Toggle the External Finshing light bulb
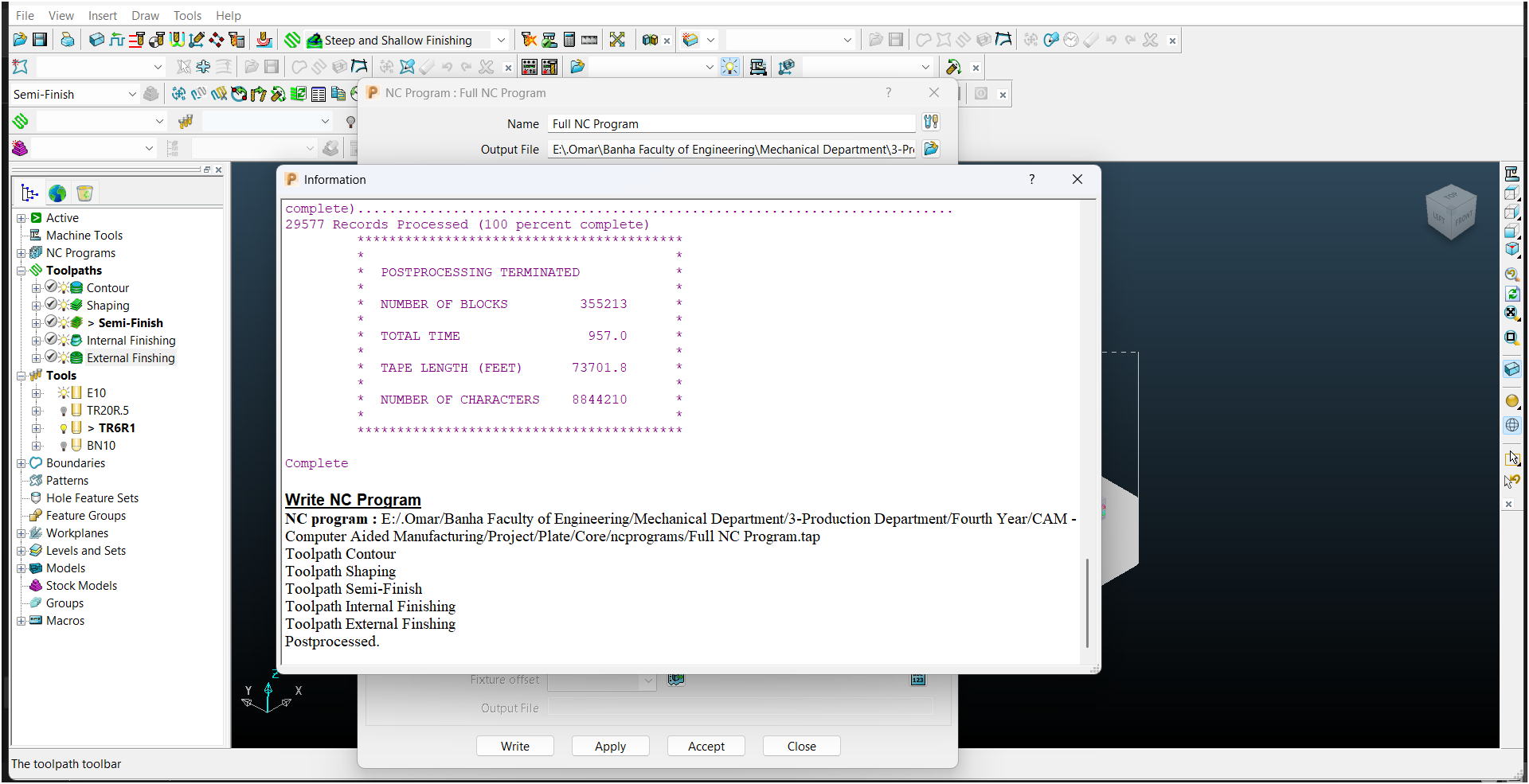This screenshot has width=1529, height=784. tap(64, 357)
